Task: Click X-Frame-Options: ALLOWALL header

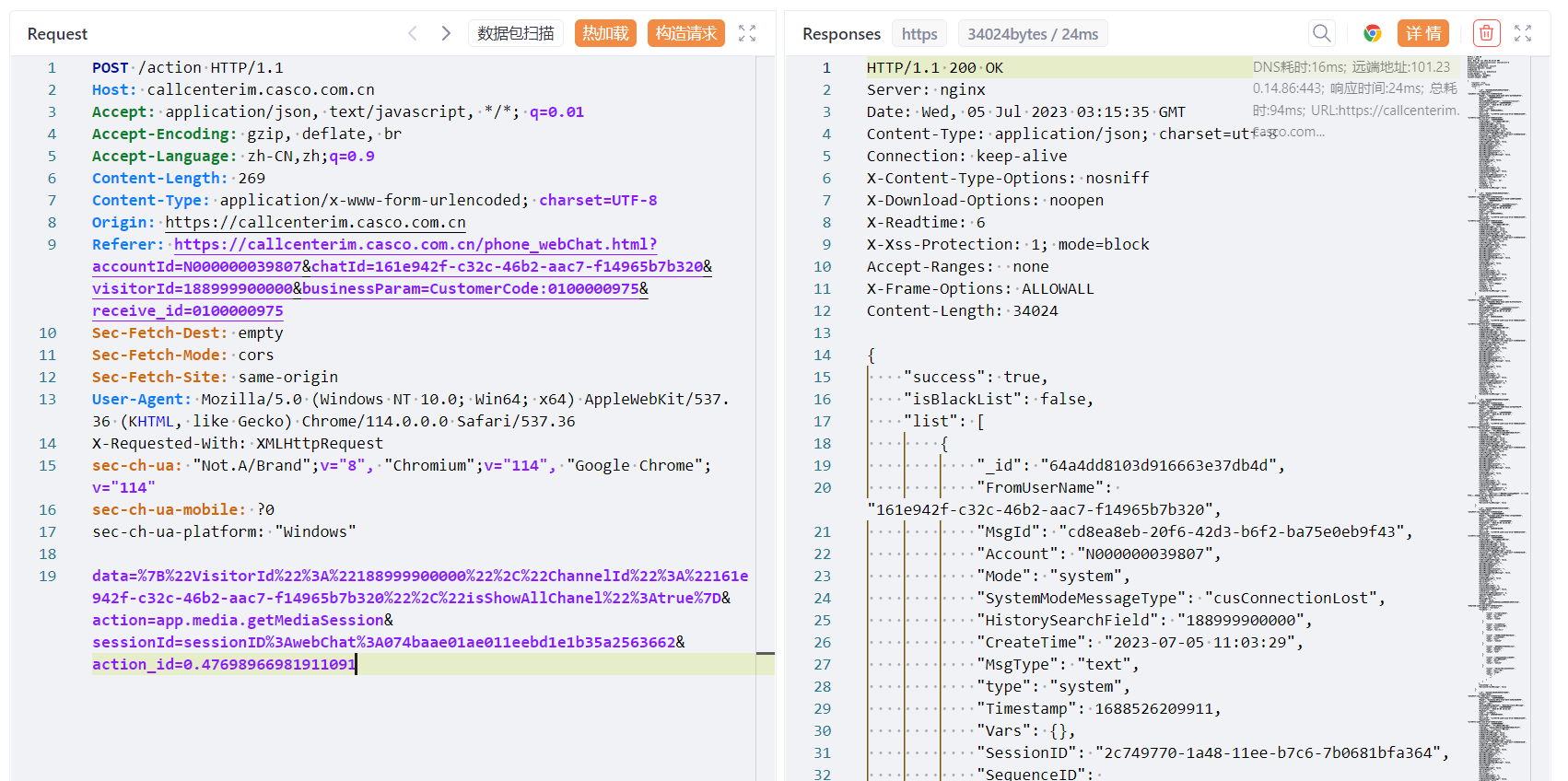Action: [x=980, y=288]
